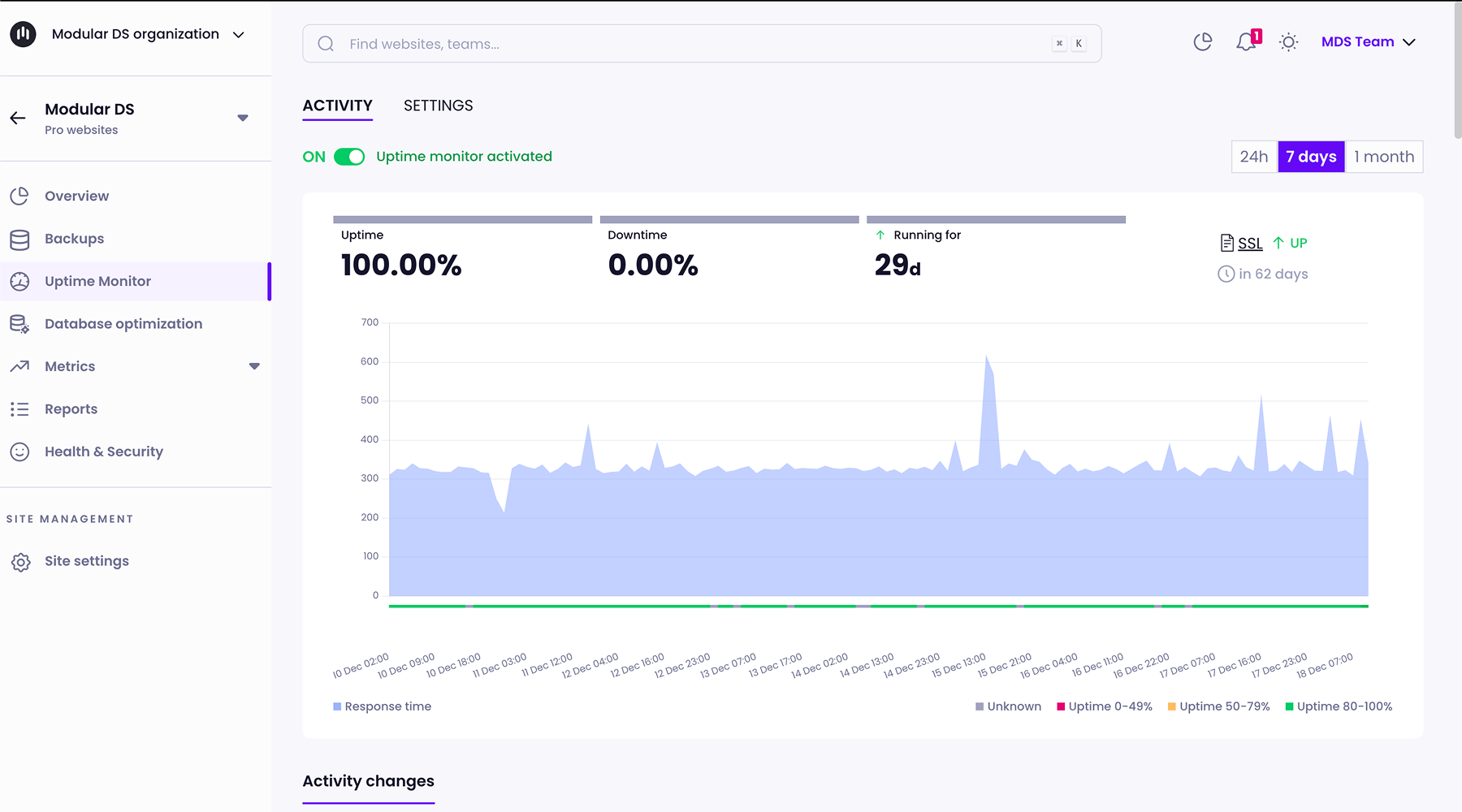Switch to the SETTINGS tab
The width and height of the screenshot is (1462, 812).
pyautogui.click(x=438, y=106)
